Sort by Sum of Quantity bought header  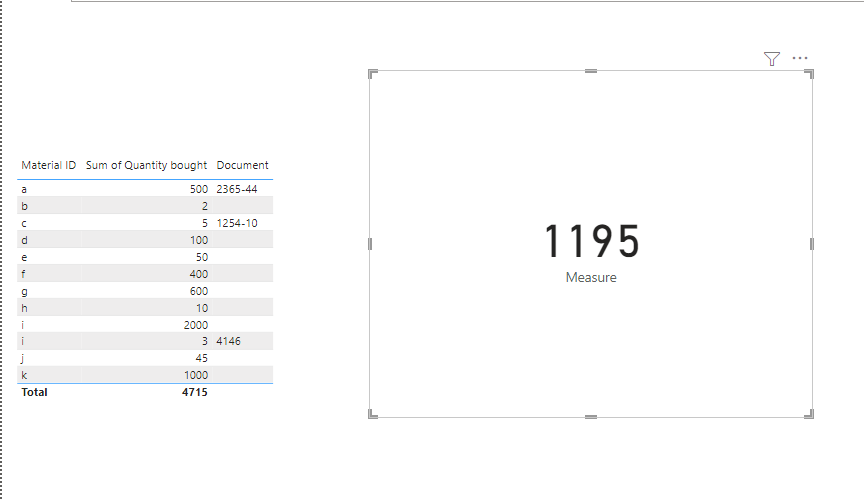coord(146,165)
